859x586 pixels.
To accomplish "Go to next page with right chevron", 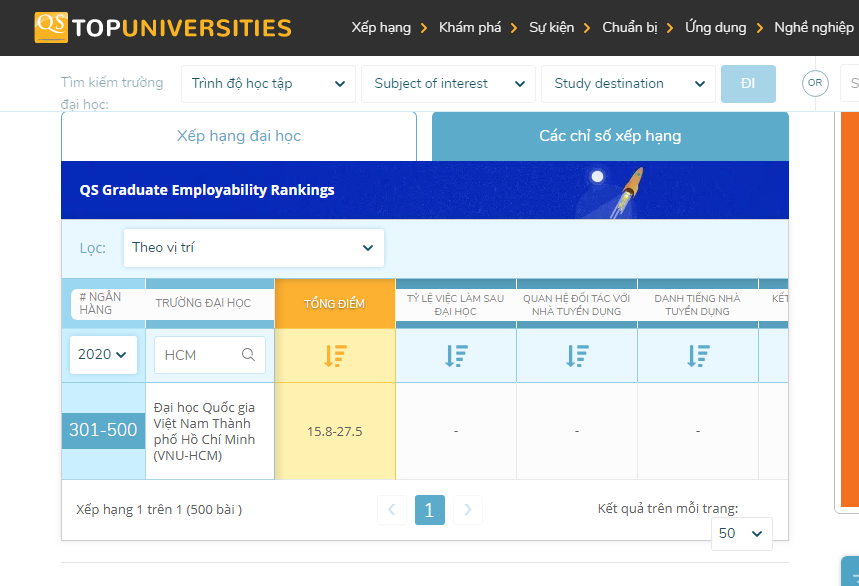I will [x=467, y=509].
